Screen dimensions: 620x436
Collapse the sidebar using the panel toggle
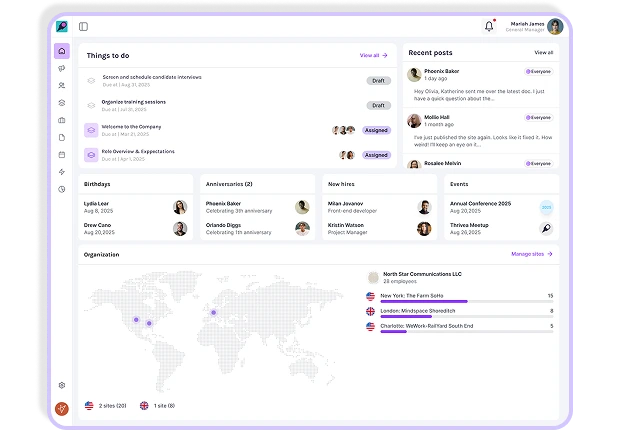83,26
